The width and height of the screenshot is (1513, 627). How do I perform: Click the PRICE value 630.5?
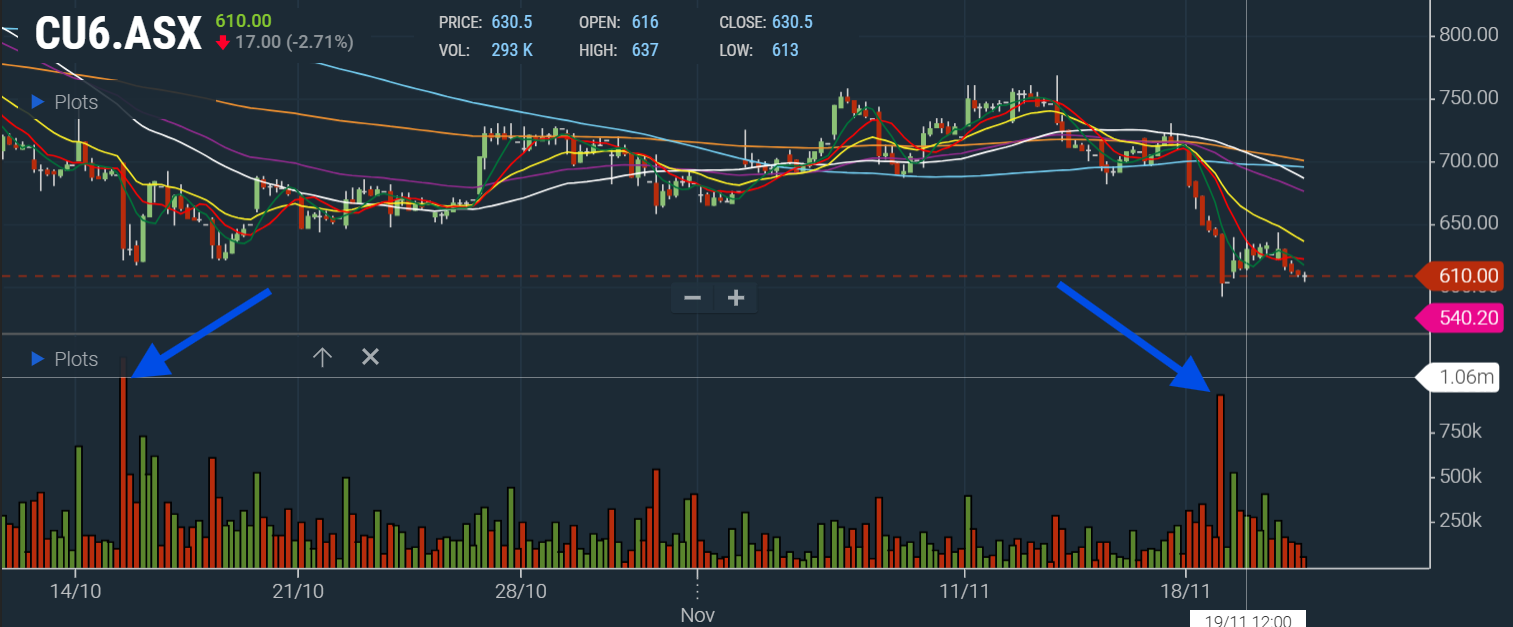point(511,21)
